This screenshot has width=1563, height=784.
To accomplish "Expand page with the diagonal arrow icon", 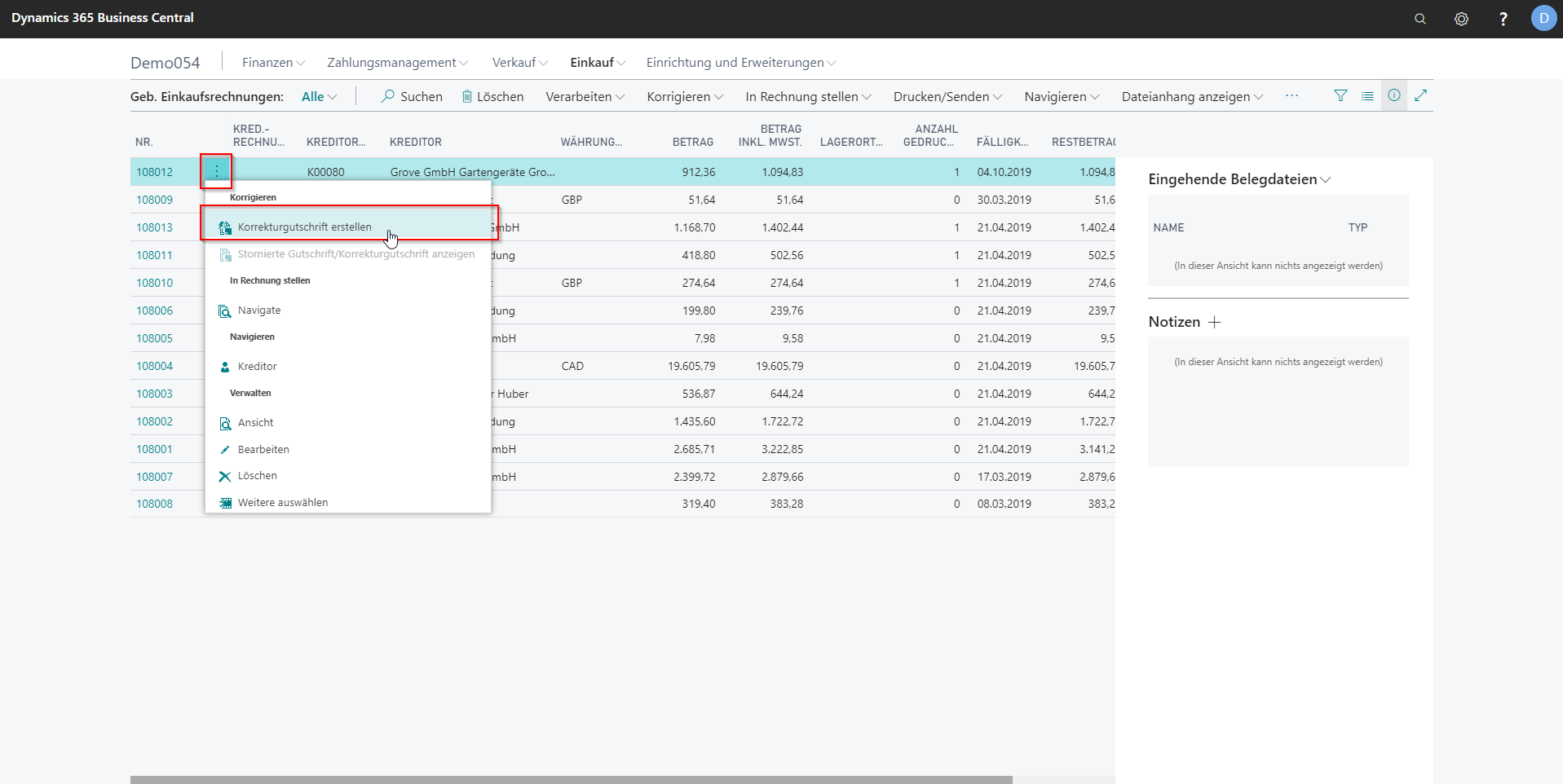I will [1420, 95].
